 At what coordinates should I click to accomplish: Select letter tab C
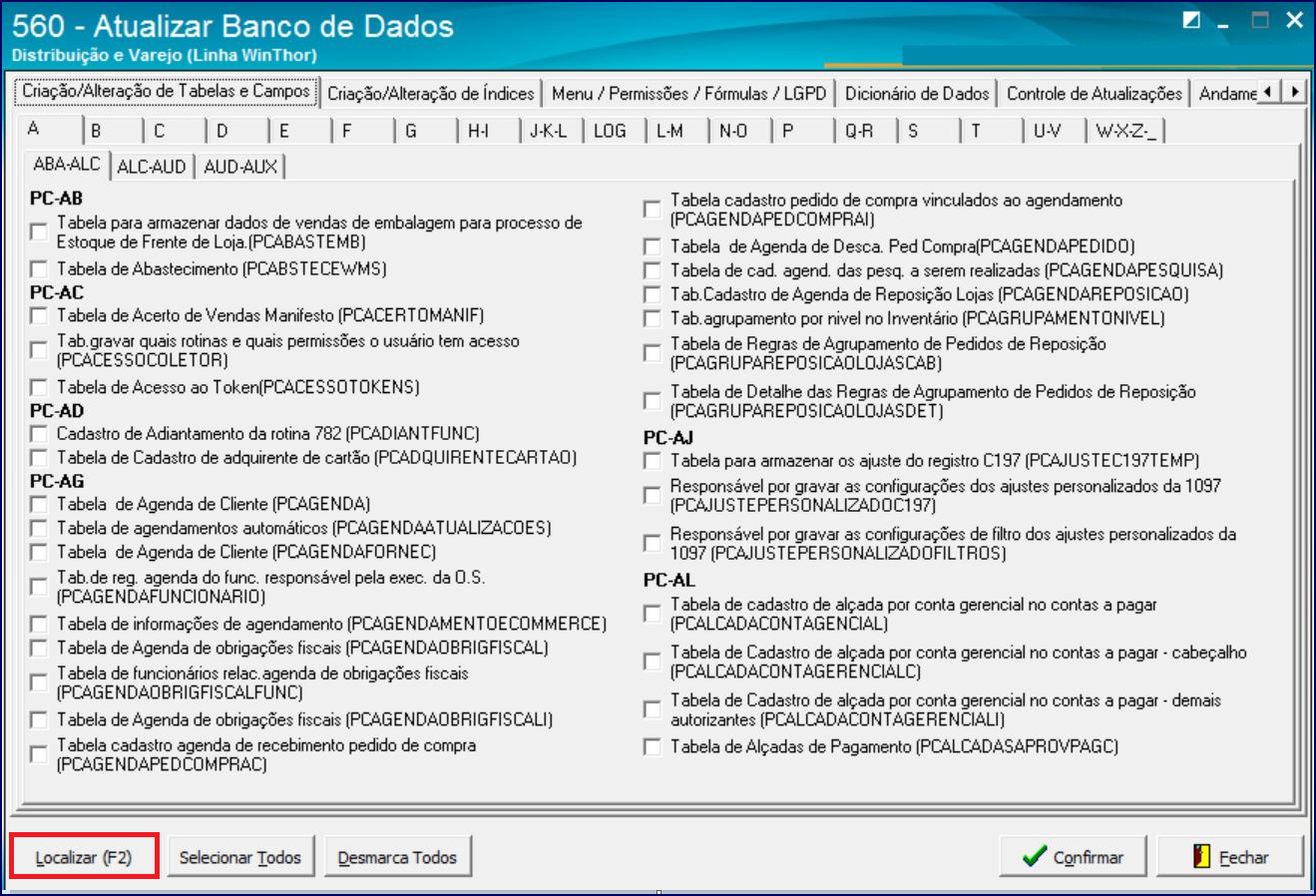(175, 131)
